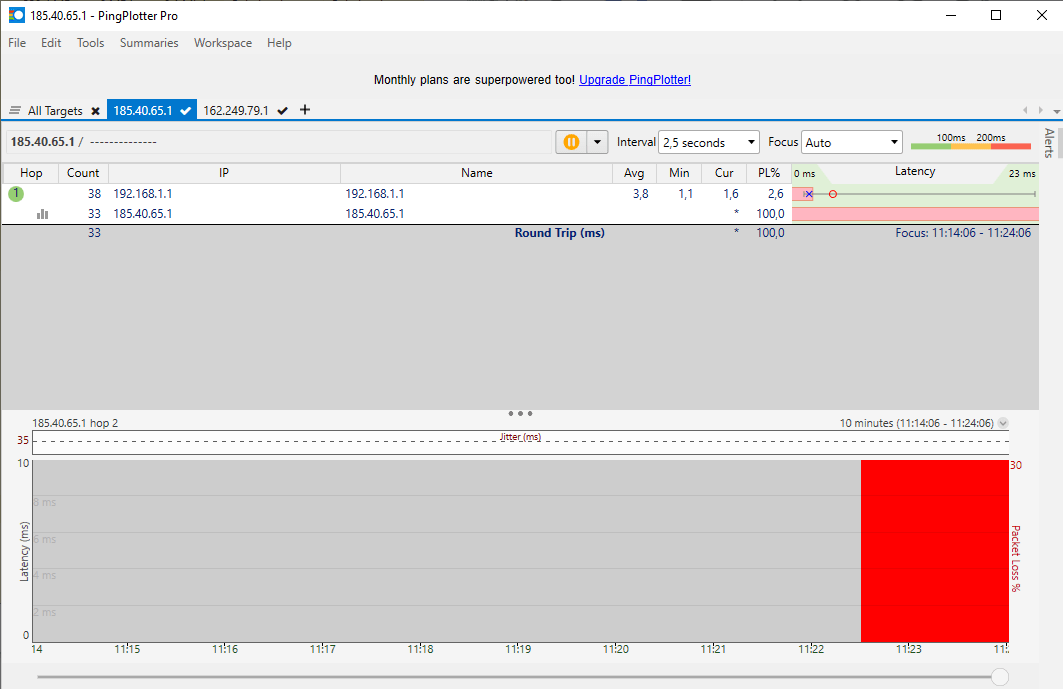Click the 185.40.65.1 hop 2 graph title
Screen dimensions: 1063x689
(75, 423)
